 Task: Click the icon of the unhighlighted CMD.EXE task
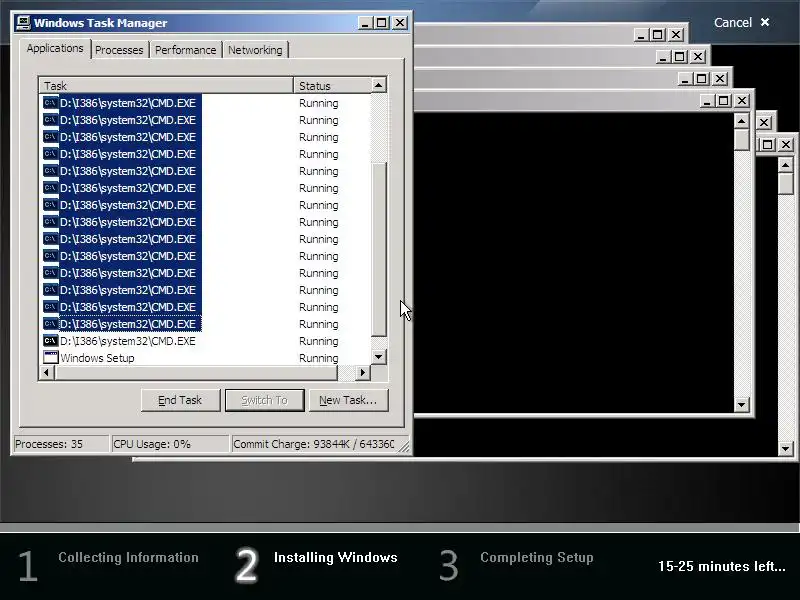[51, 341]
